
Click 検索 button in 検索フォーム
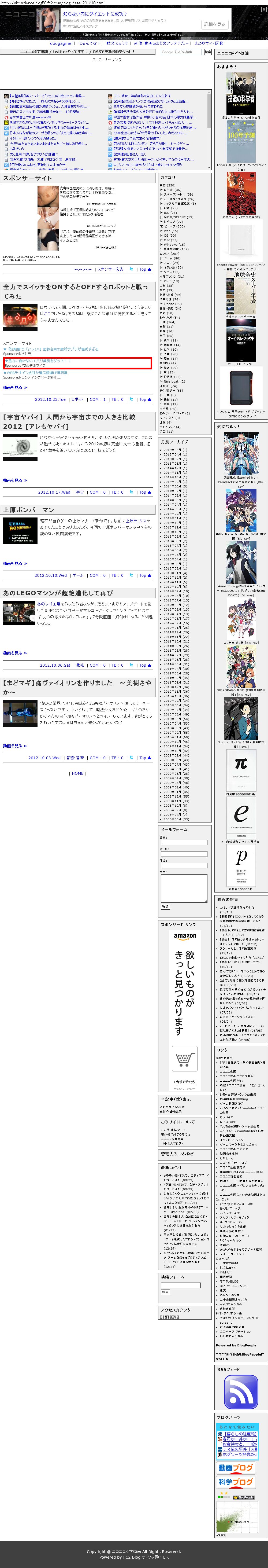point(165,1292)
